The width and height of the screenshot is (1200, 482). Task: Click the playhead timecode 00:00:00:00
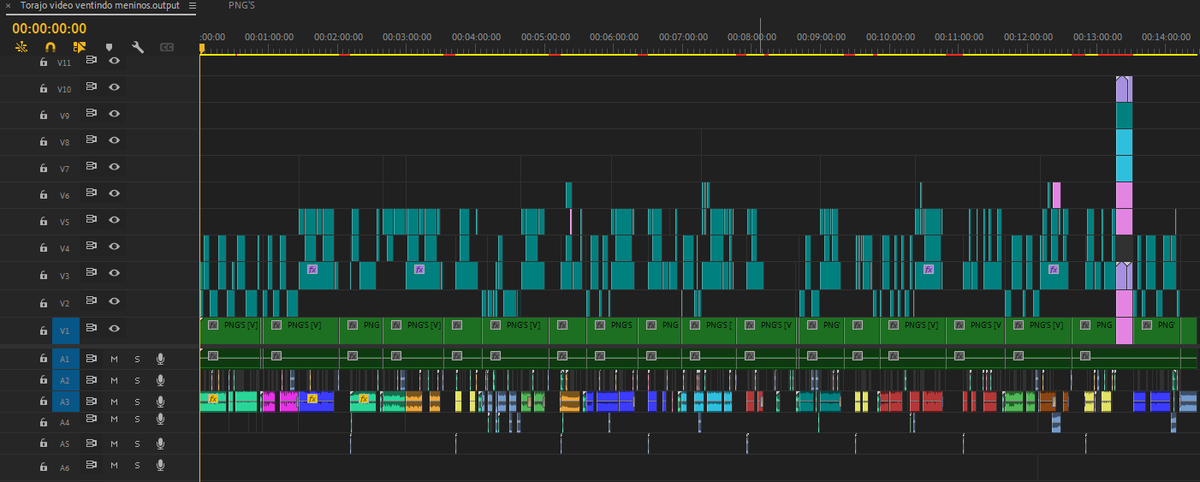click(50, 28)
